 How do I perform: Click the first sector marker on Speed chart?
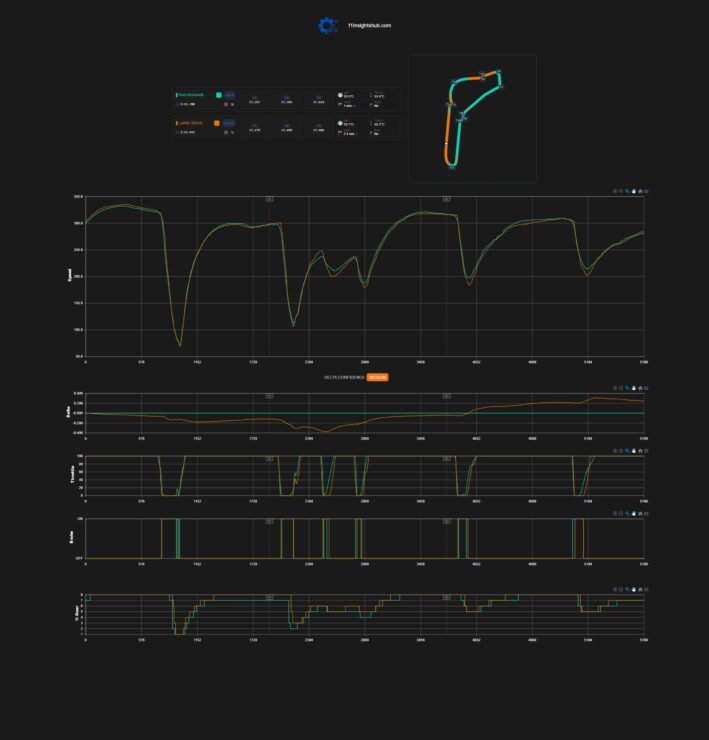[x=269, y=199]
